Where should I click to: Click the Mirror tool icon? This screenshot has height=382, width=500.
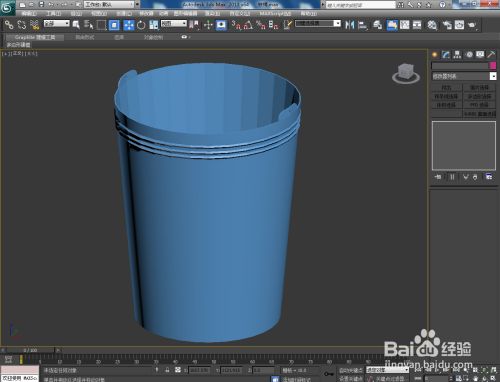click(350, 25)
